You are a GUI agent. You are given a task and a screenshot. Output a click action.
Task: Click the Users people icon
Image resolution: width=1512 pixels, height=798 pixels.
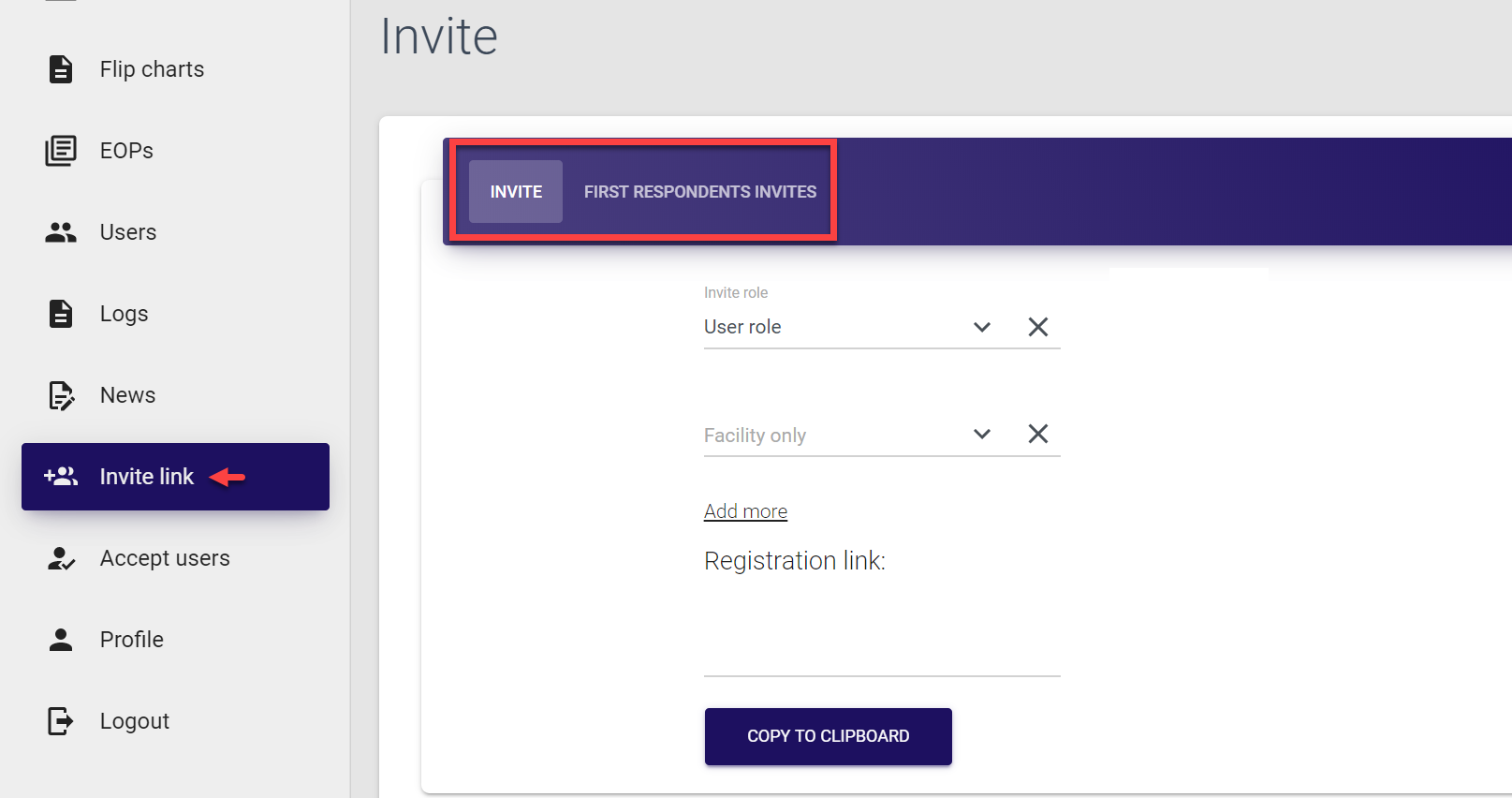(x=61, y=232)
